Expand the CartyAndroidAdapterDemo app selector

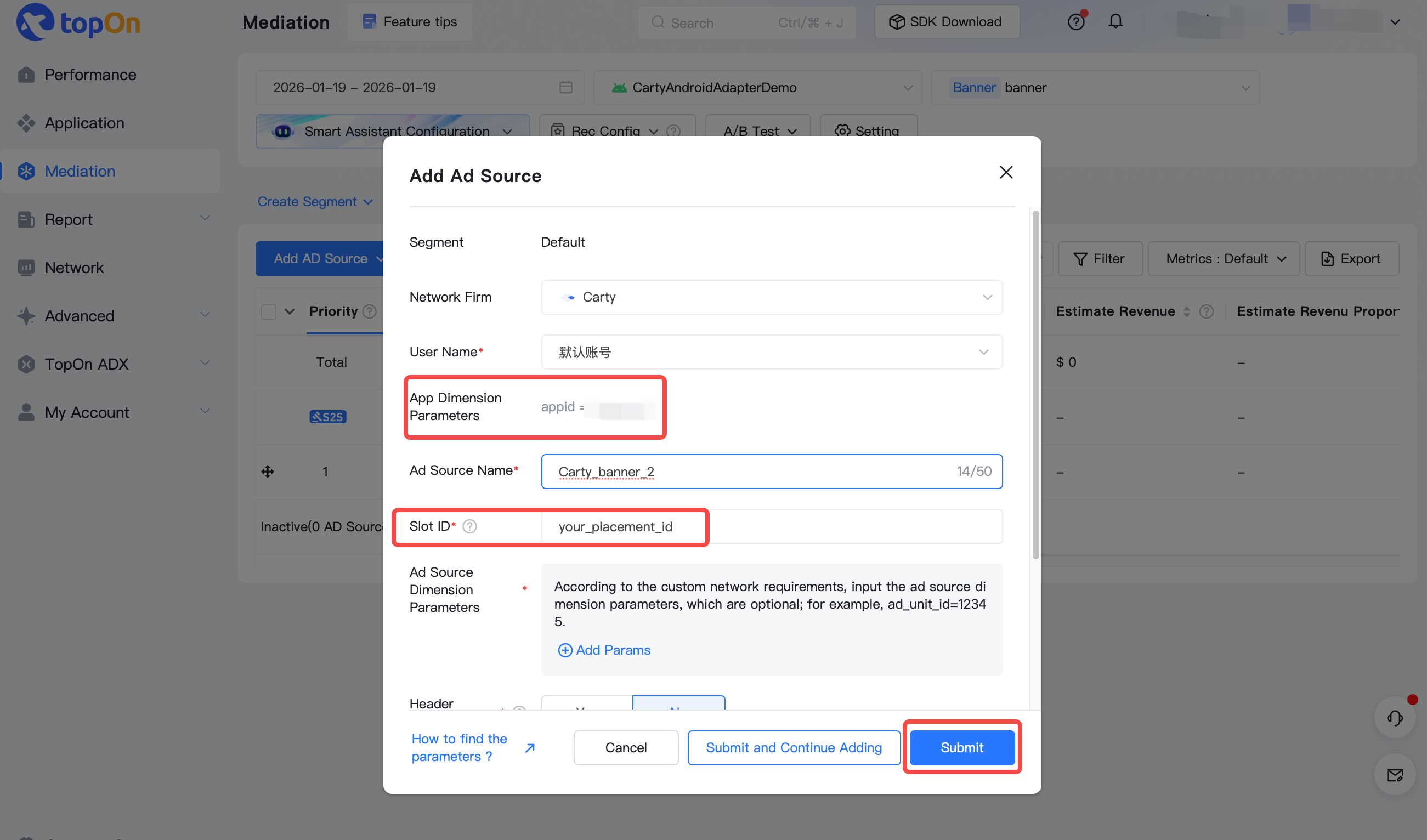pos(757,87)
